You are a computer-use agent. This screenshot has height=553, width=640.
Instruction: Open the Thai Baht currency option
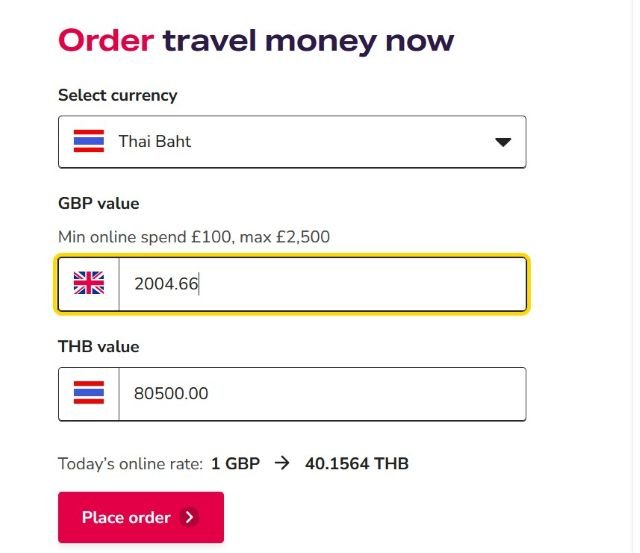click(155, 142)
